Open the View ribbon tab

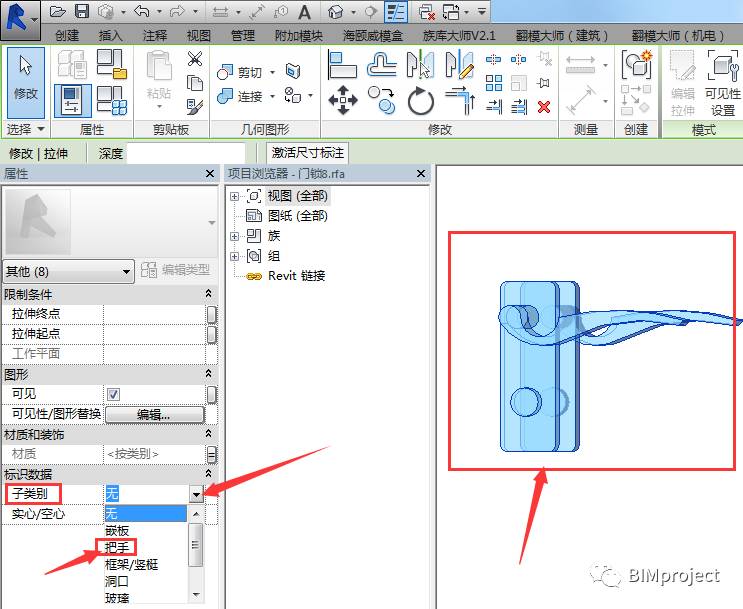(x=199, y=36)
